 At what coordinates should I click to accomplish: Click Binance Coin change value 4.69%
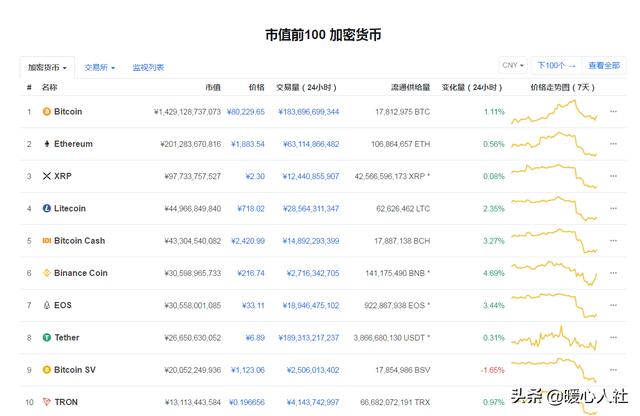point(494,273)
